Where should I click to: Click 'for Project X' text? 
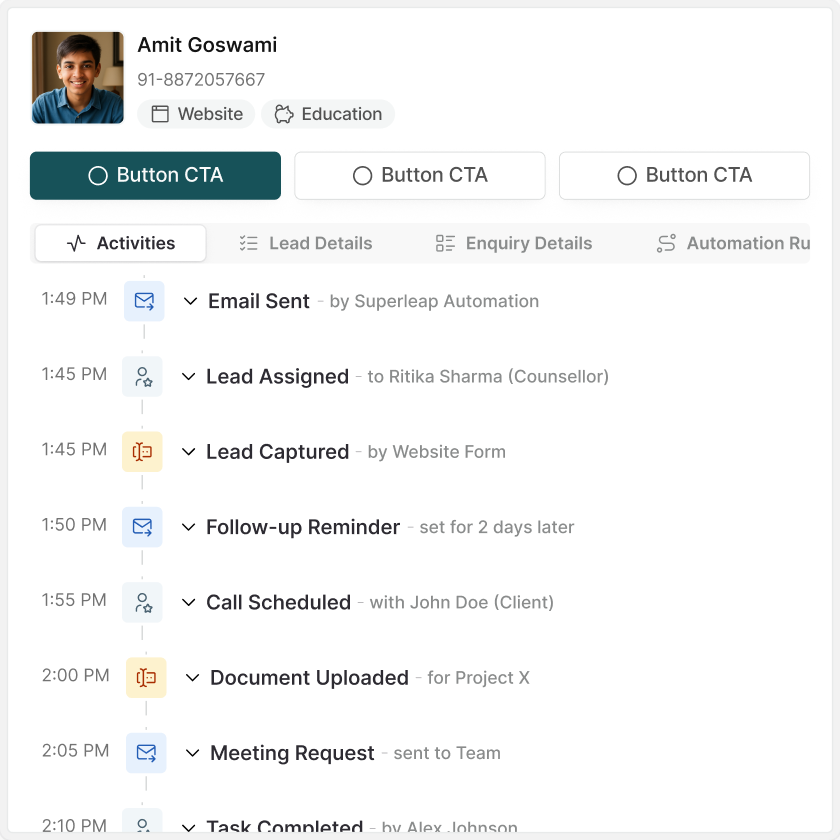(x=478, y=678)
